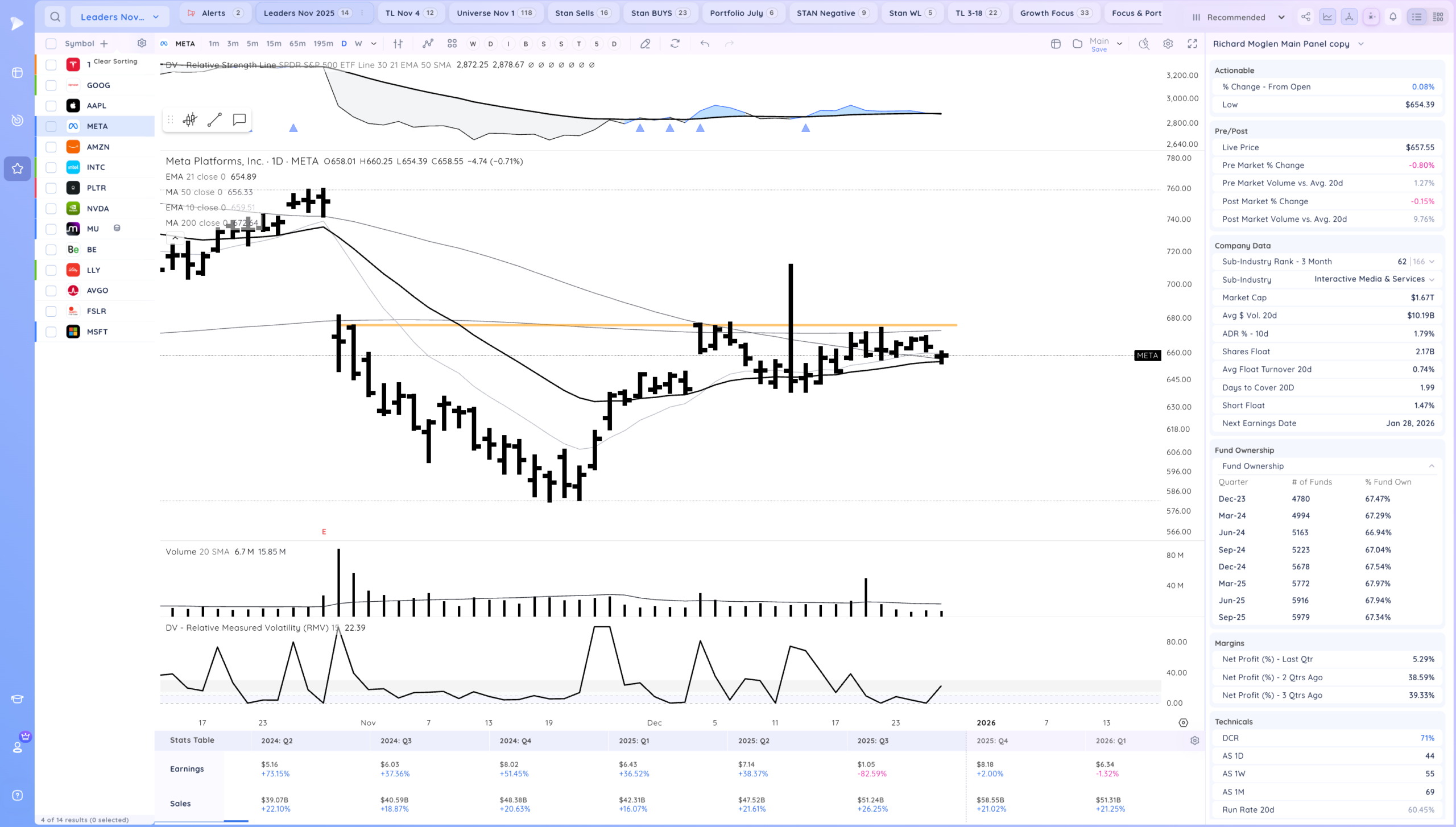Click the undo arrow icon
This screenshot has height=827, width=1456.
click(x=705, y=44)
